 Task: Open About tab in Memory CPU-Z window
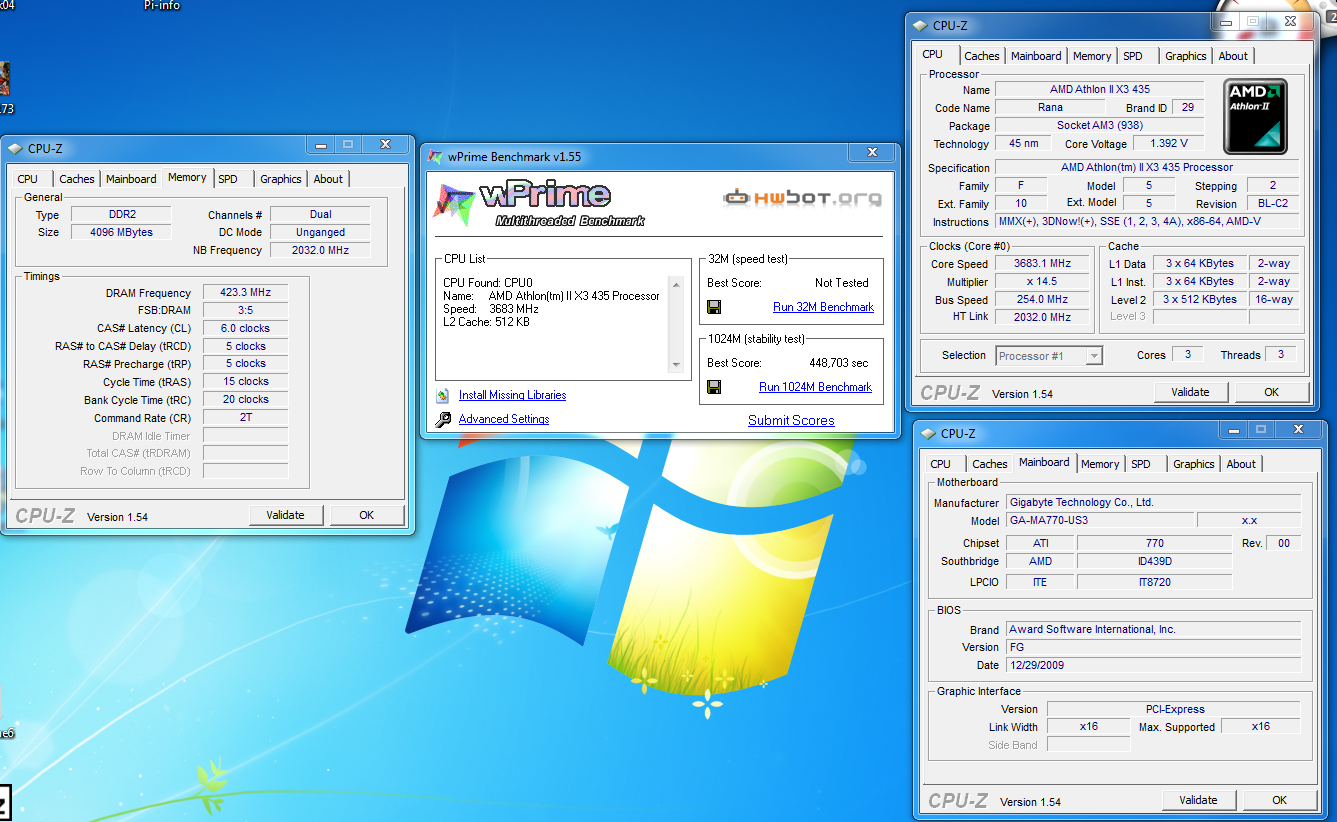pos(328,179)
